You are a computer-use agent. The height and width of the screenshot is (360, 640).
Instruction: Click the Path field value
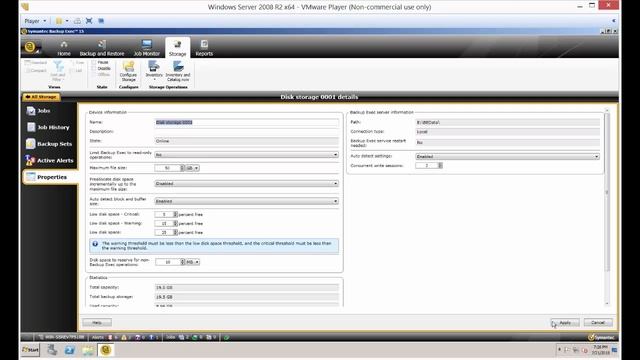pos(507,122)
